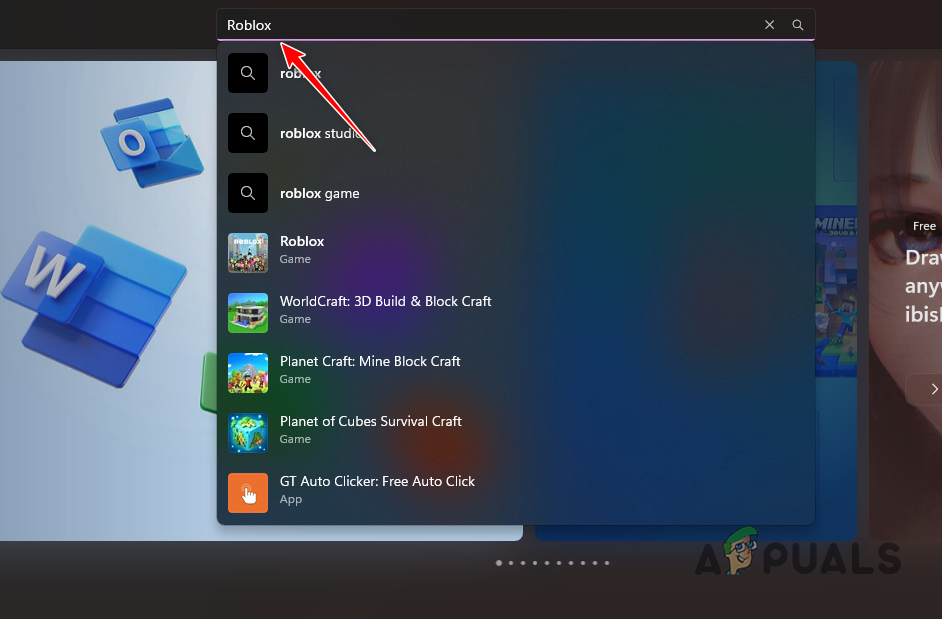Viewport: 942px width, 619px height.
Task: Click the magnifier icon beside 'roblox game'
Action: point(248,193)
